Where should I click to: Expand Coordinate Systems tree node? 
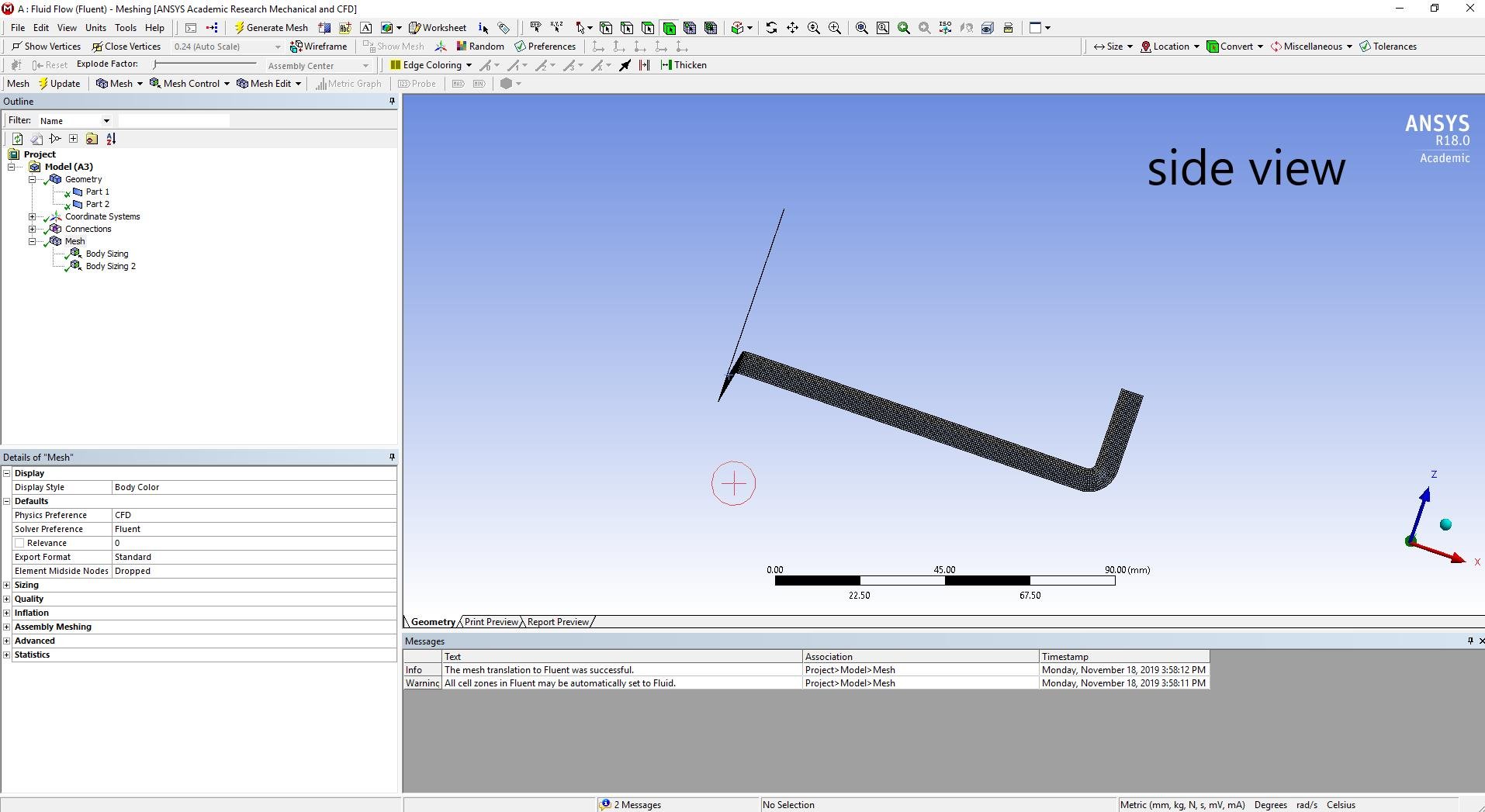pos(33,216)
